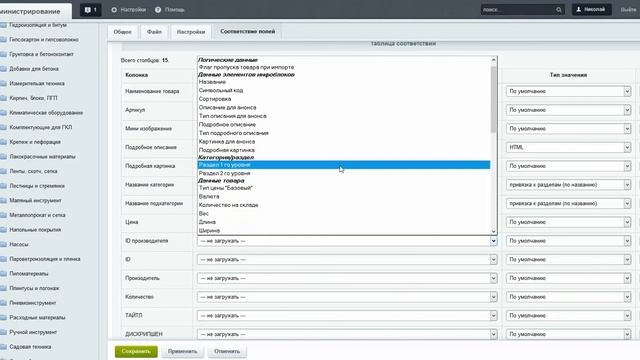Screen dimensions: 640x360
Task: Open Расходные материалы in the sidebar tree
Action: pyautogui.click(x=37, y=318)
